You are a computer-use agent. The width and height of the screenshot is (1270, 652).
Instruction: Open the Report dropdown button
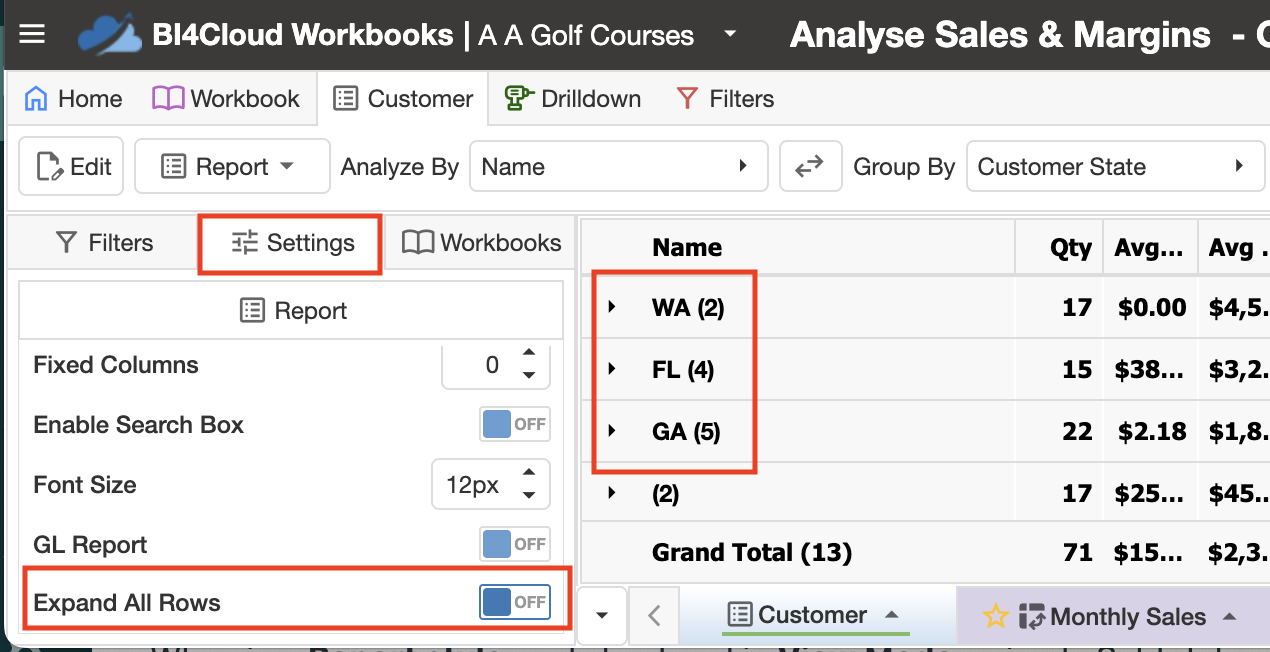[x=232, y=166]
